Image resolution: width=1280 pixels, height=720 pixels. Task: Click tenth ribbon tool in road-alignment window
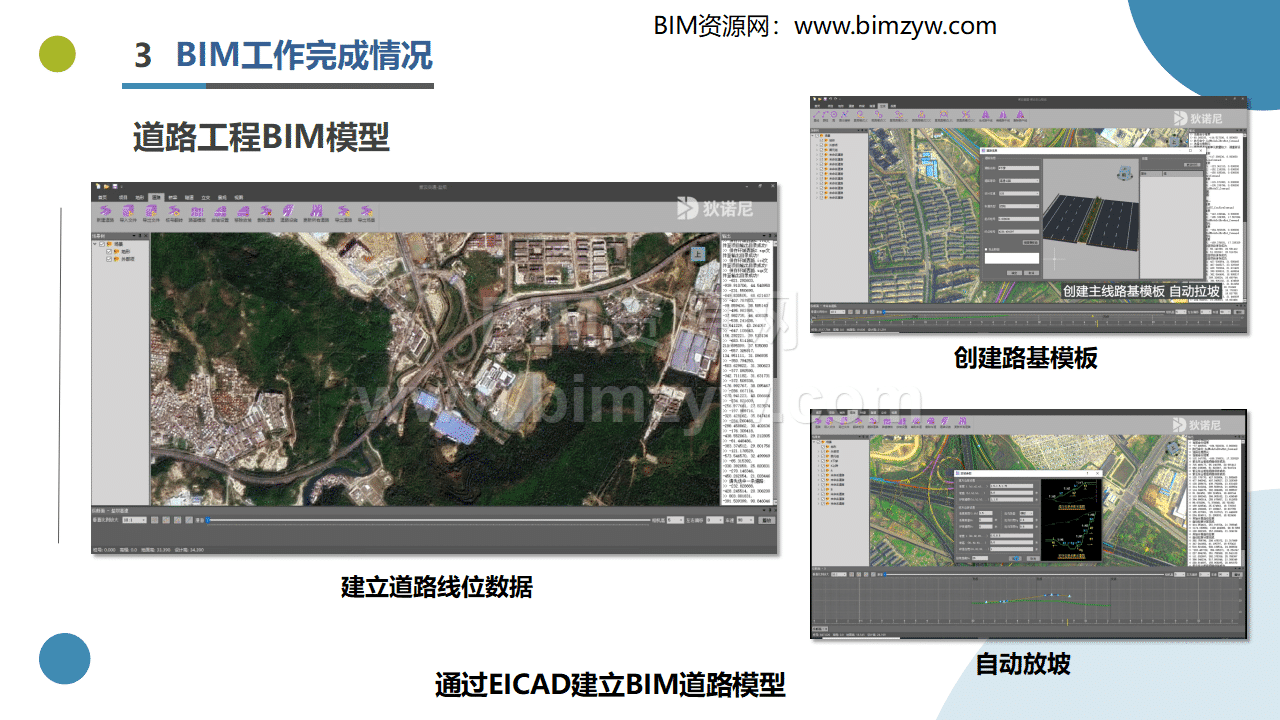point(316,214)
